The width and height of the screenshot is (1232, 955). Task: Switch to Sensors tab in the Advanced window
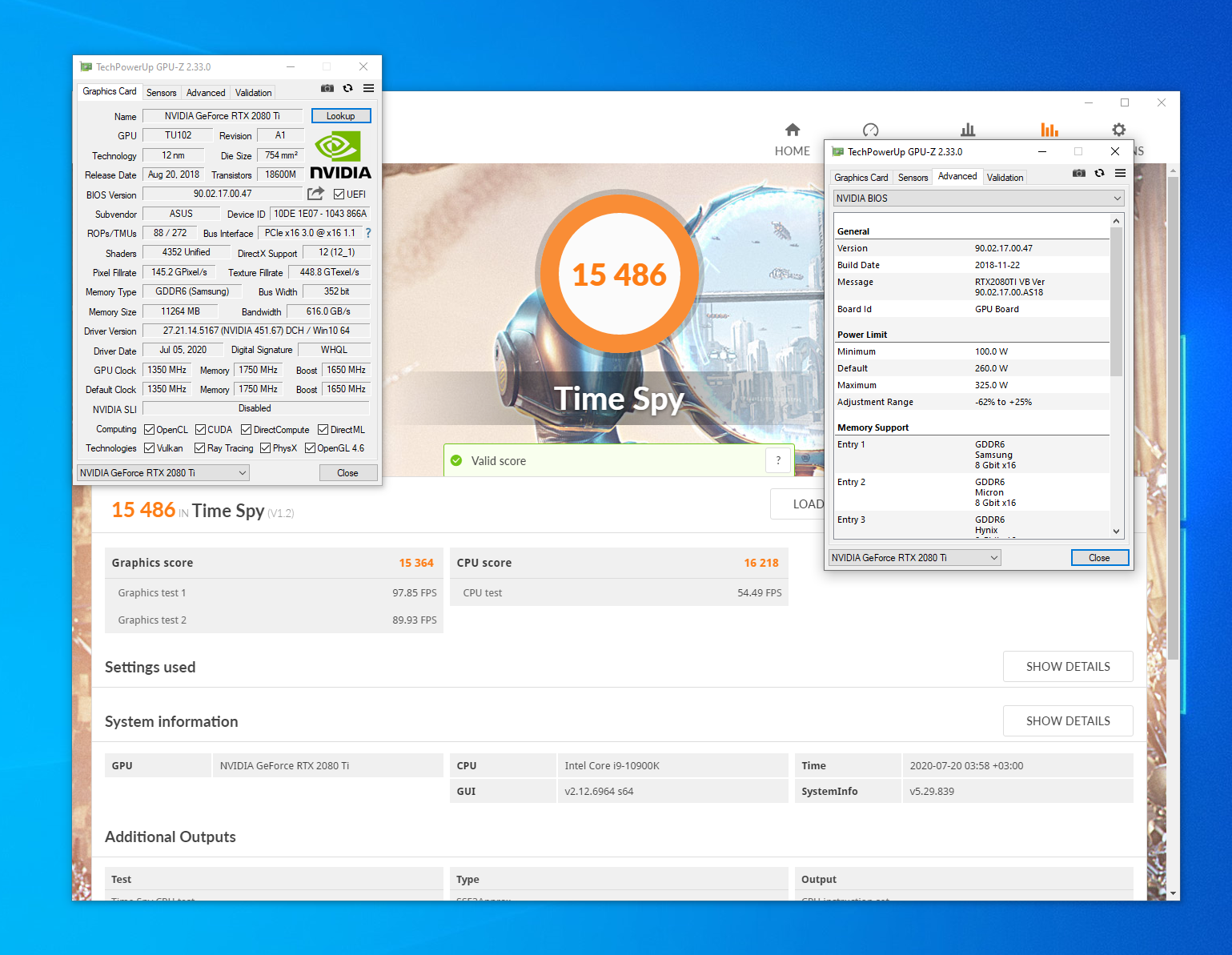pos(913,178)
